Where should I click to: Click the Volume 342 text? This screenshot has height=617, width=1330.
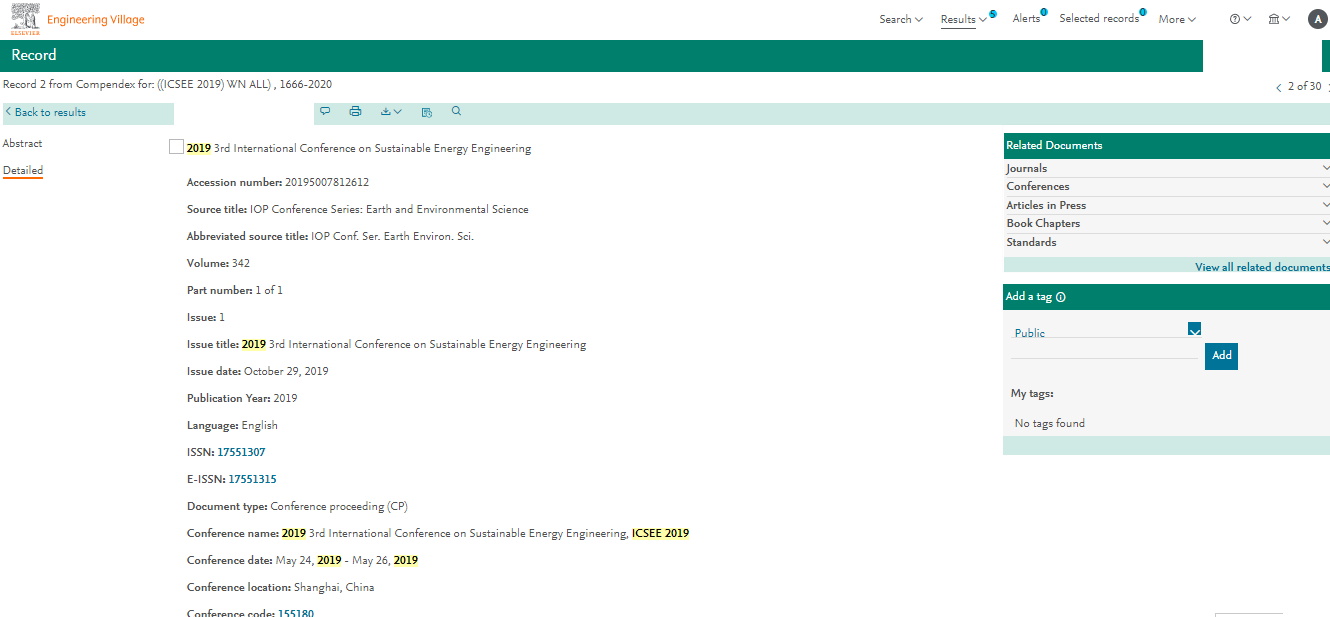pyautogui.click(x=218, y=263)
